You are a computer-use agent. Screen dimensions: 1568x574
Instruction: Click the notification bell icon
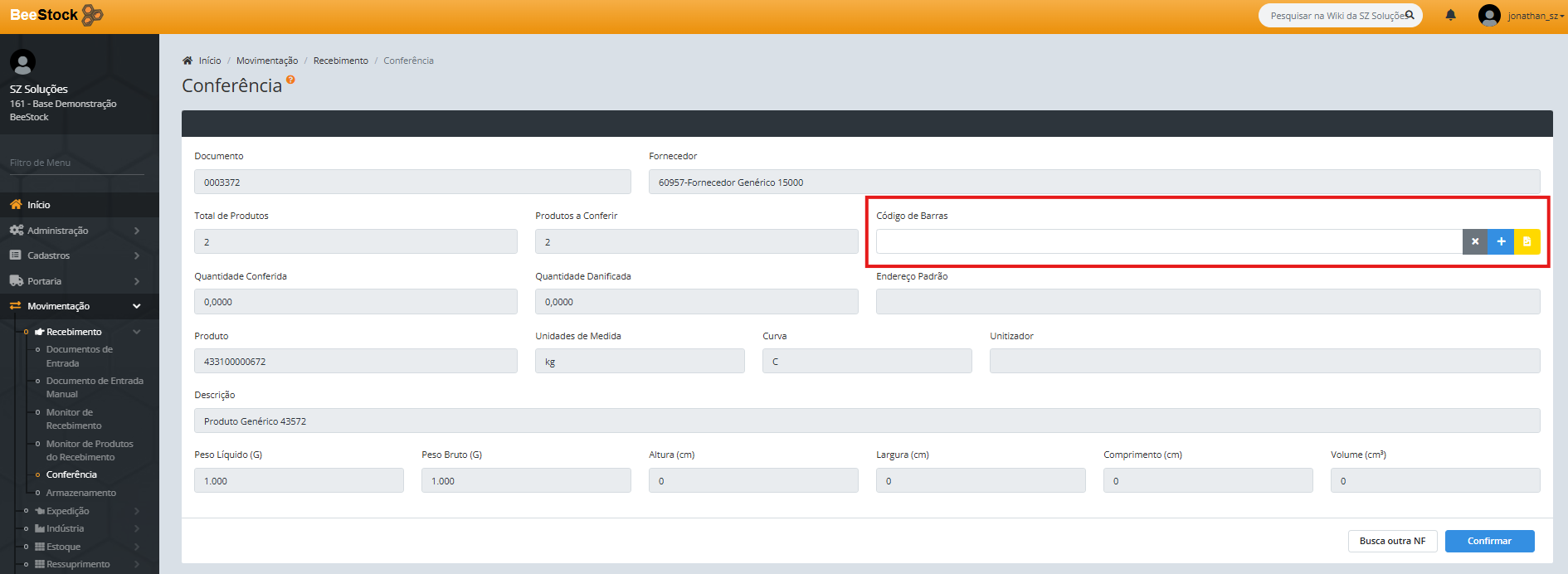tap(1450, 16)
